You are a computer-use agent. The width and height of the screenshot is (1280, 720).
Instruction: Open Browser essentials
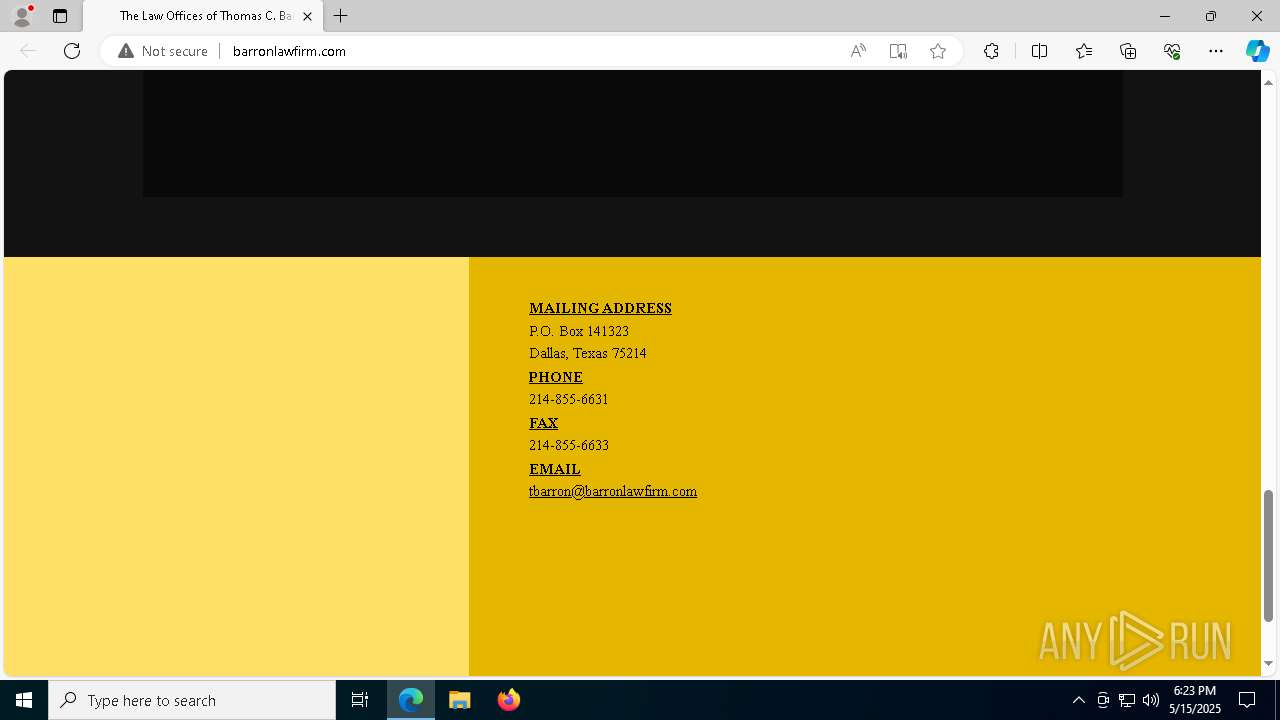[1172, 51]
